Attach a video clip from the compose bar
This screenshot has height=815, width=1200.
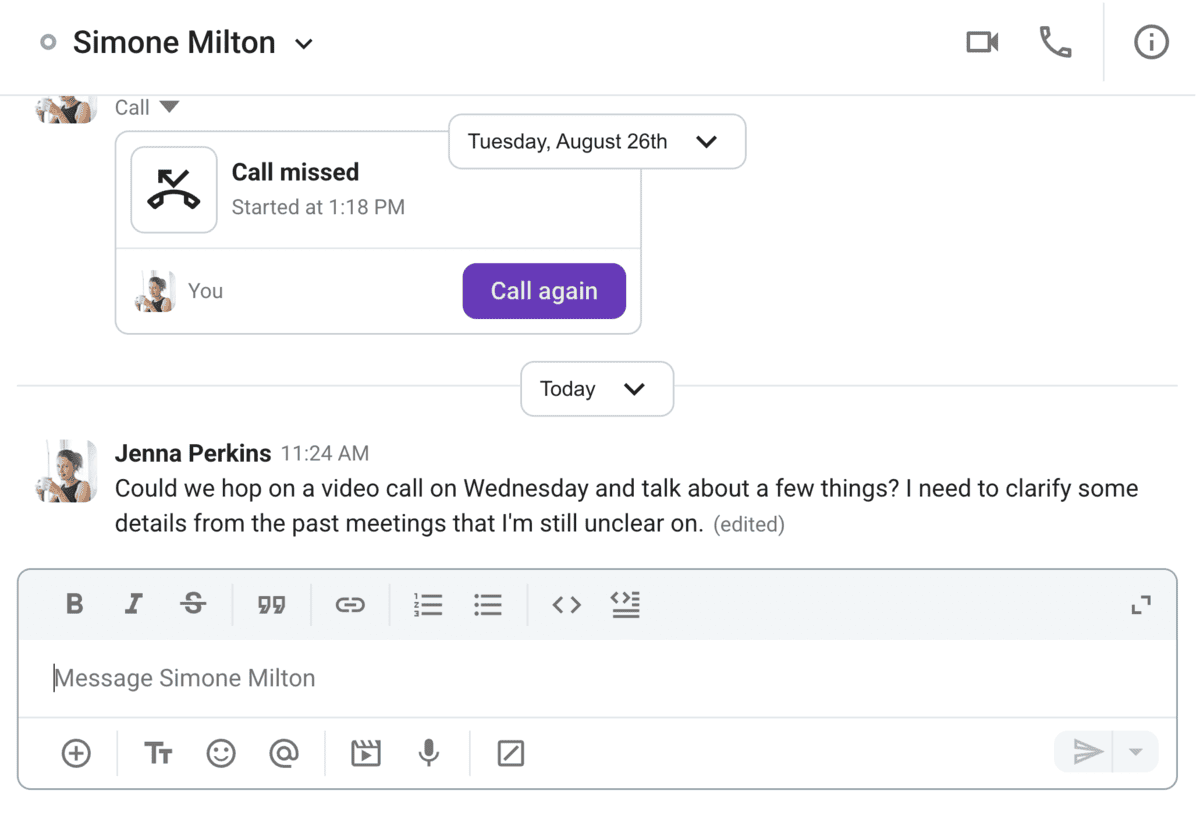(365, 753)
